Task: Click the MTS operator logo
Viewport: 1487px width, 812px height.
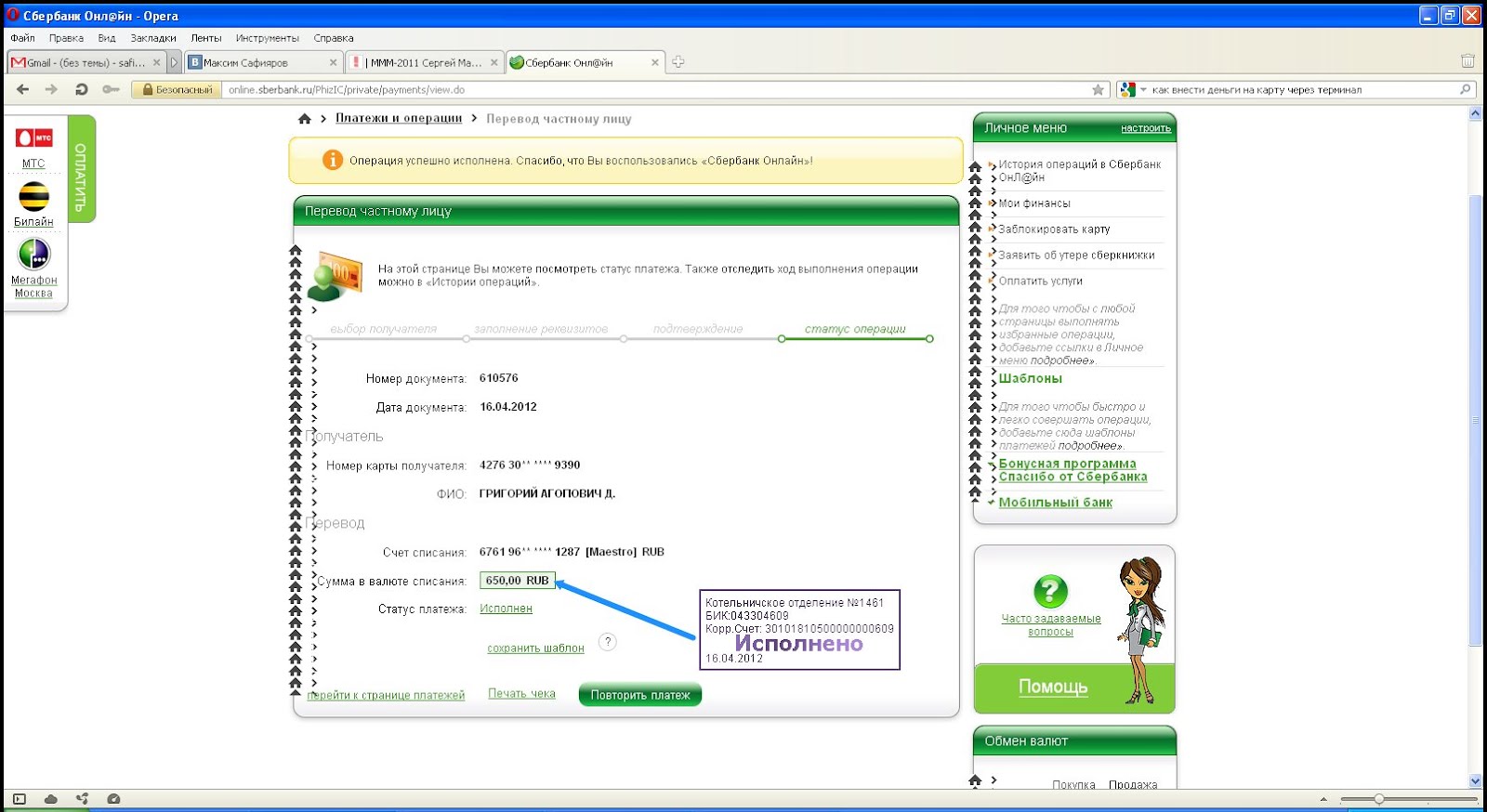Action: pos(33,138)
